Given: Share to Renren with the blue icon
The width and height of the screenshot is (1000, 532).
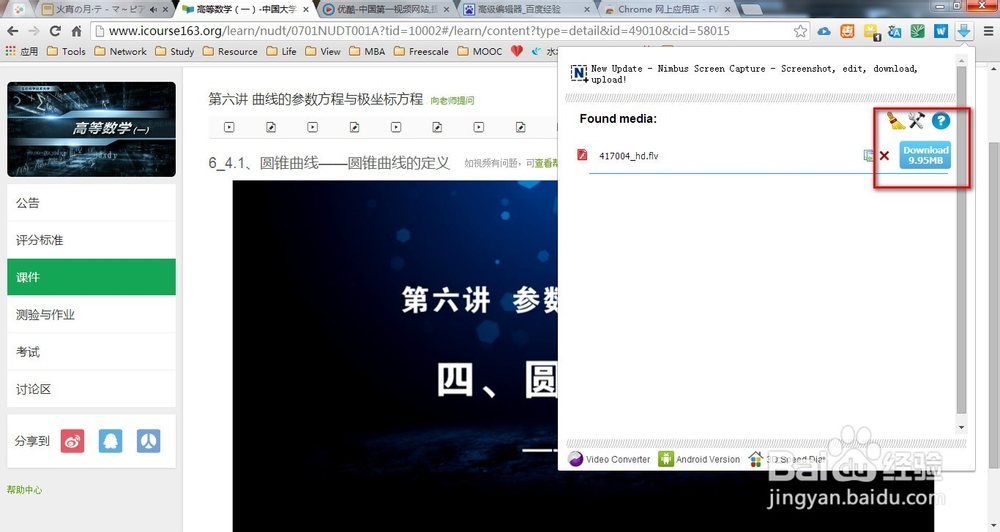Looking at the screenshot, I should [149, 441].
